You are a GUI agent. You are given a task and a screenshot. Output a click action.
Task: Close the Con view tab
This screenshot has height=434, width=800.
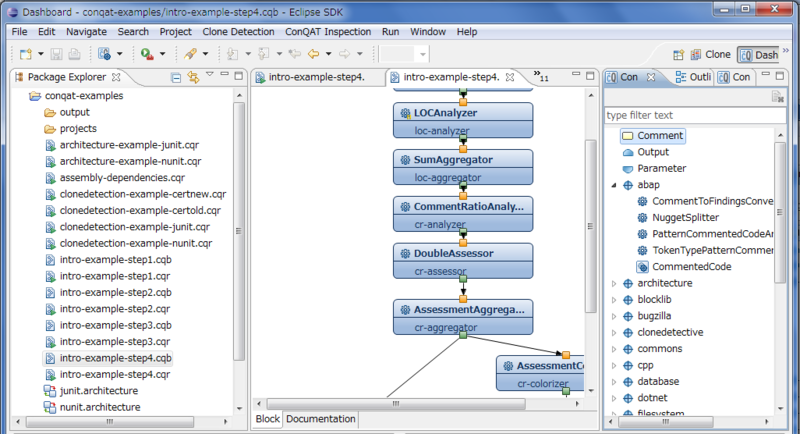click(651, 77)
